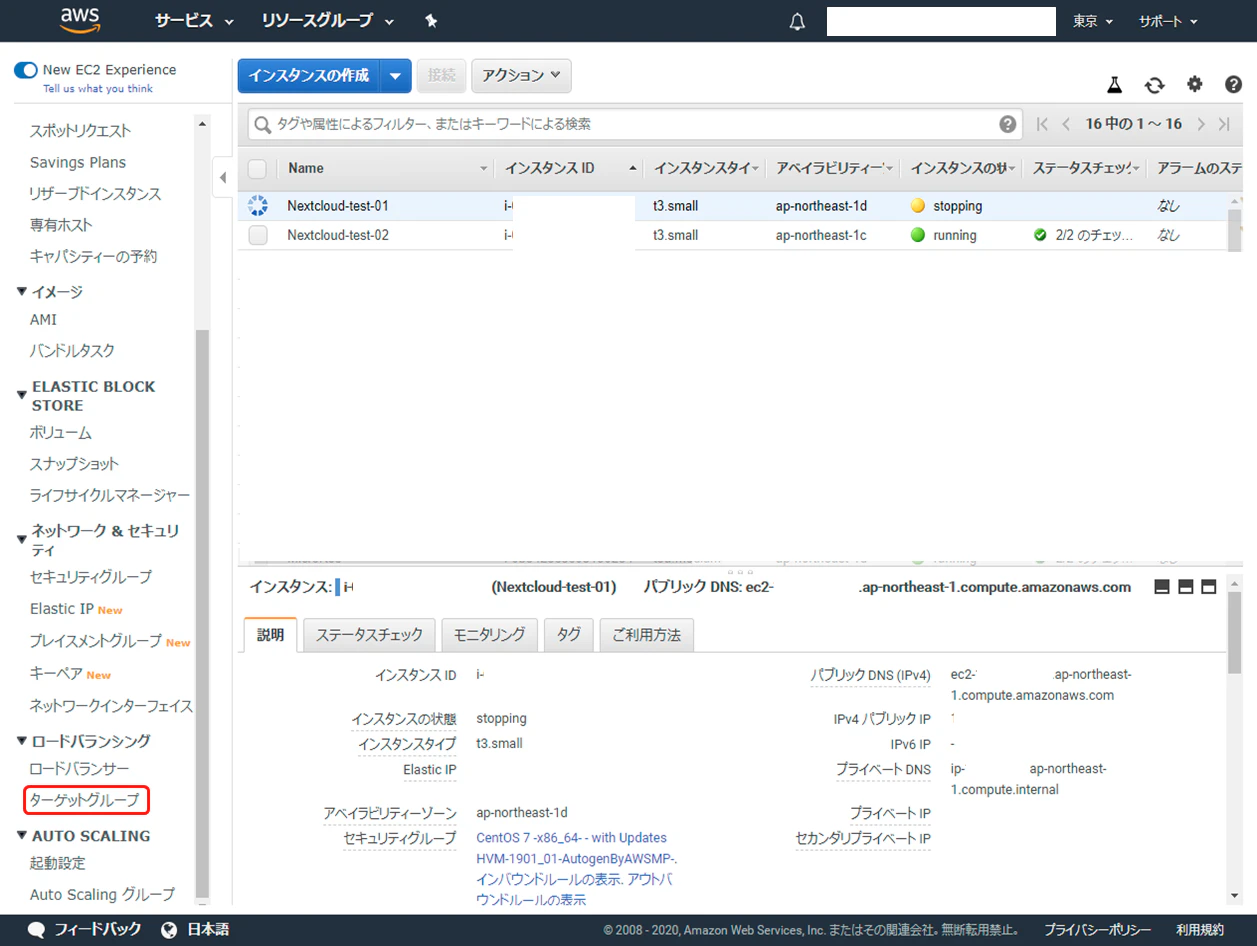The image size is (1257, 946).
Task: Open the settings gear icon
Action: tap(1195, 85)
